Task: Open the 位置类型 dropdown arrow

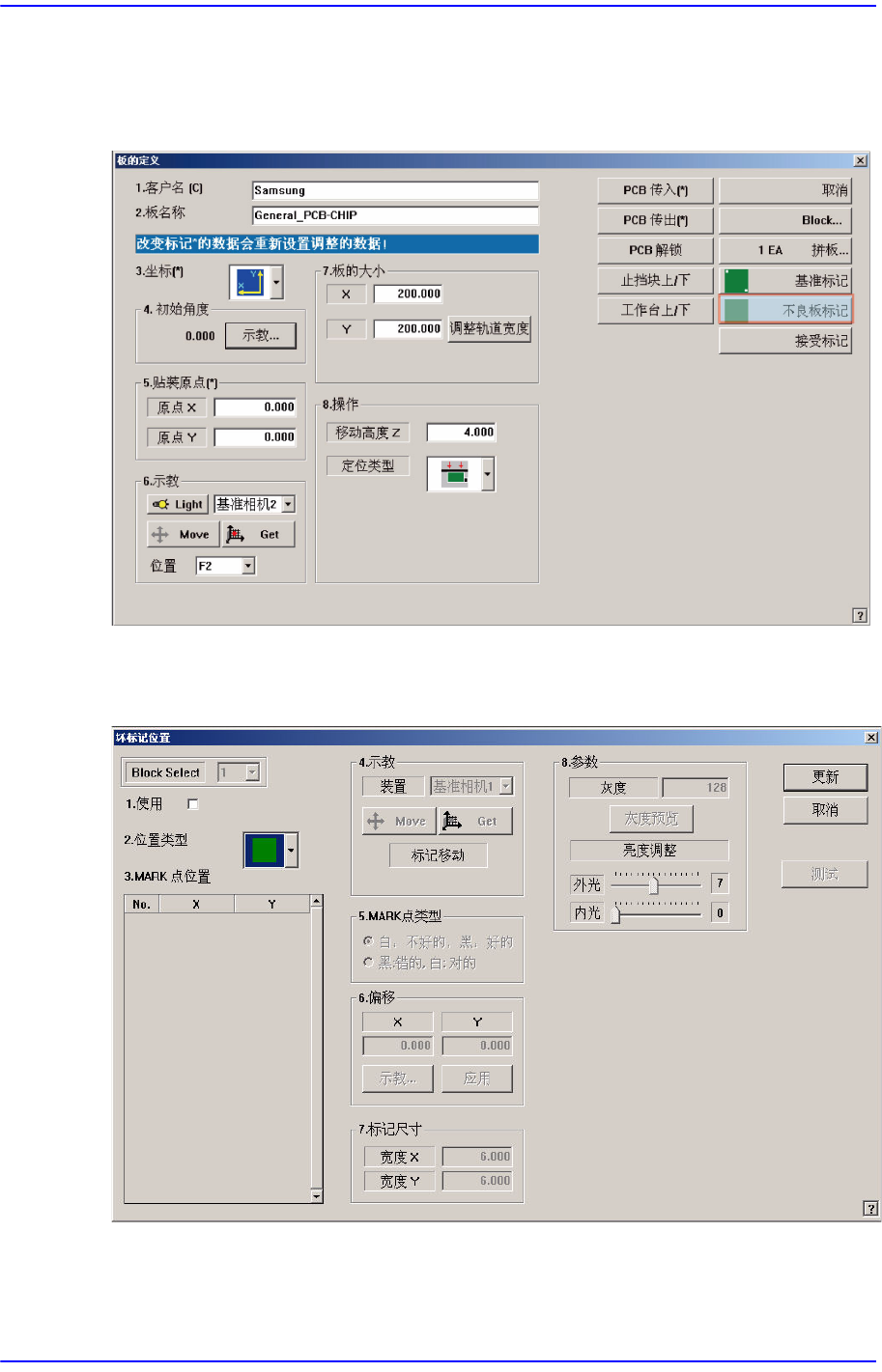Action: tap(291, 850)
